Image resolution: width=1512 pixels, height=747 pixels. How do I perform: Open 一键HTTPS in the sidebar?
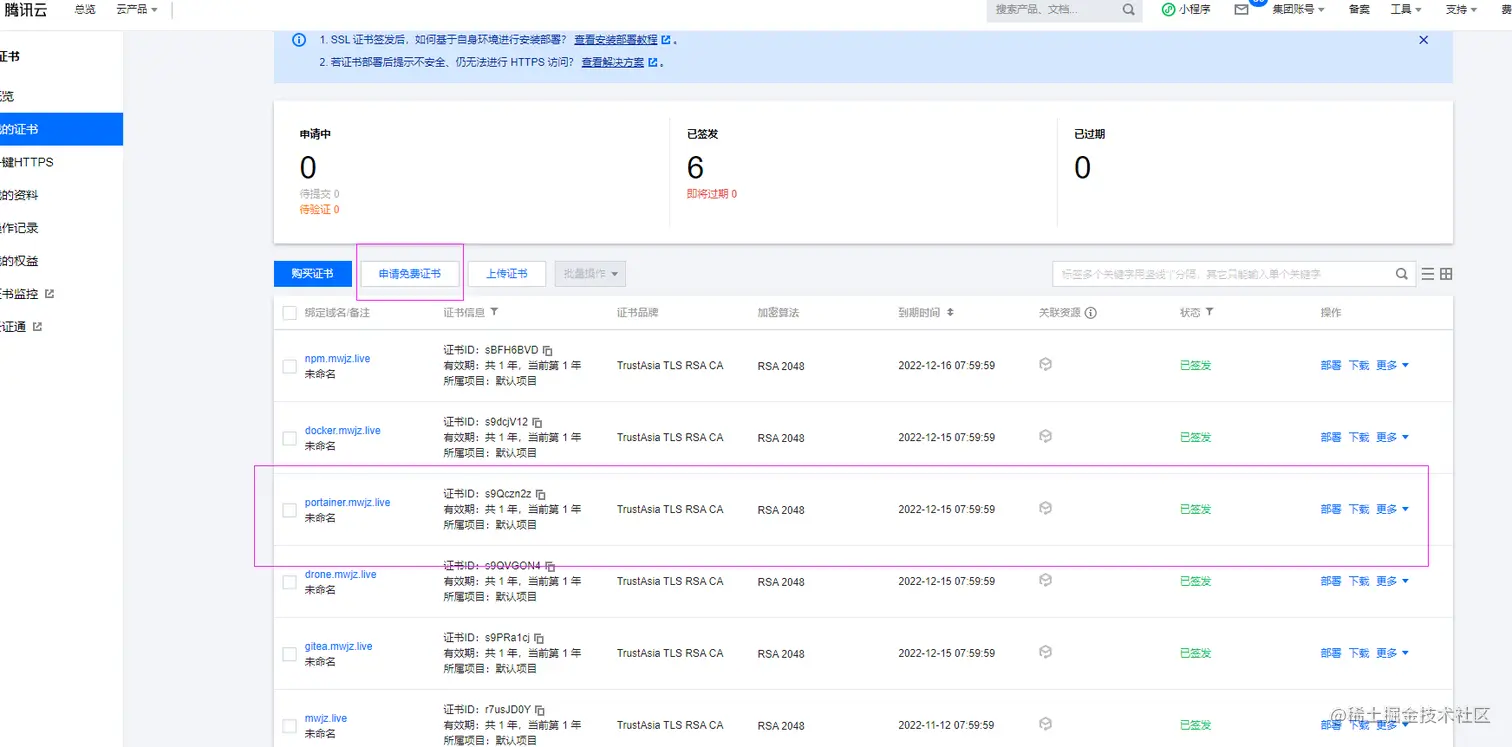[x=61, y=162]
